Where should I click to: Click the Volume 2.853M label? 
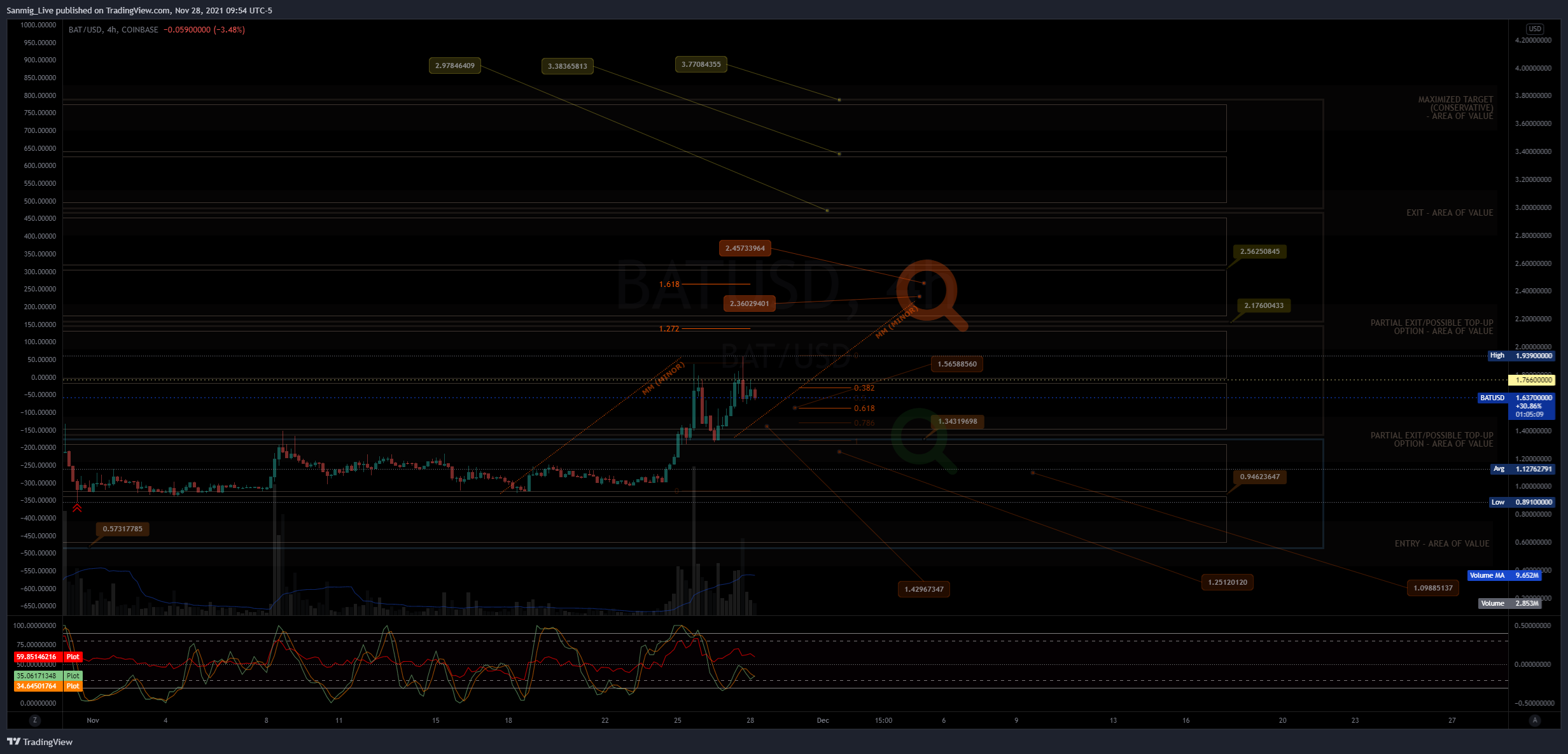(1509, 603)
